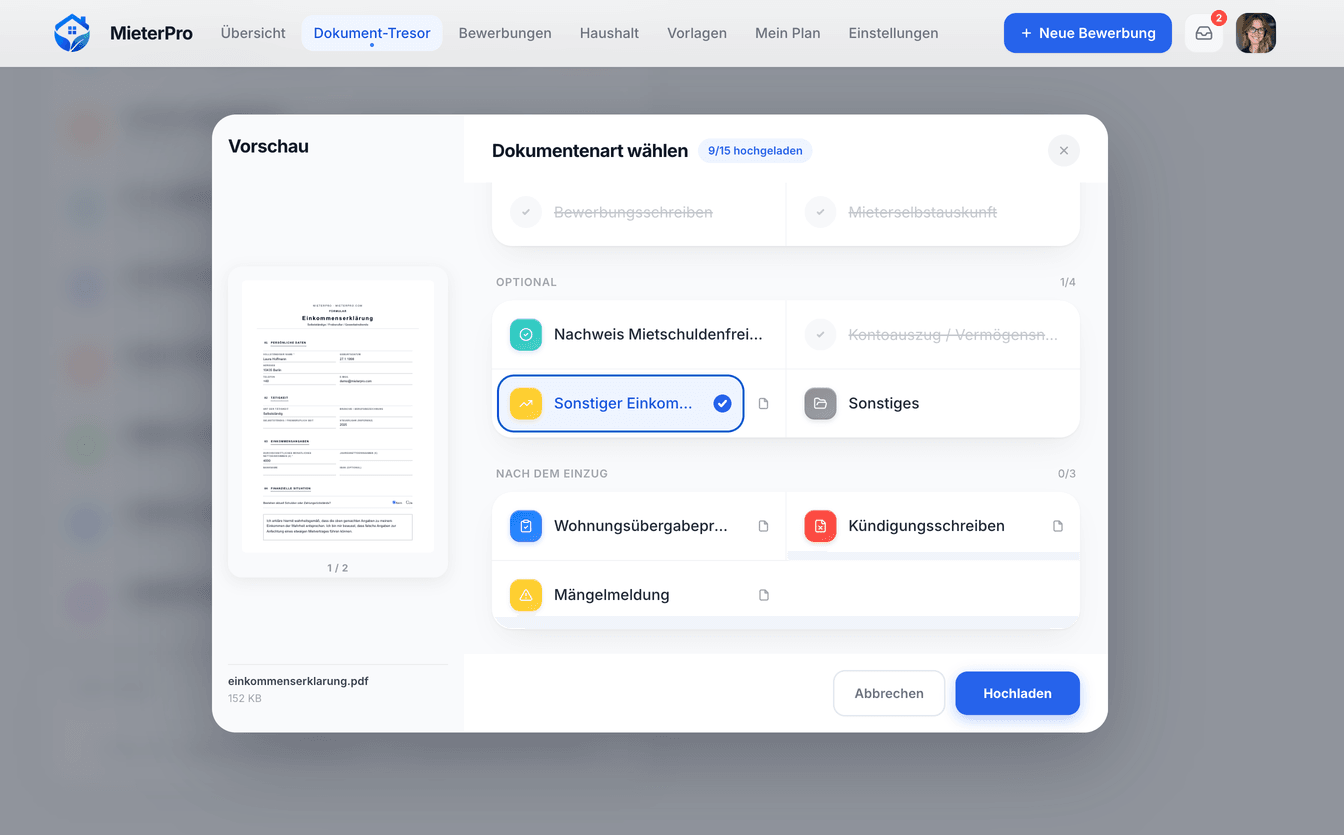Click the user profile avatar
Image resolution: width=1344 pixels, height=835 pixels.
(x=1256, y=33)
